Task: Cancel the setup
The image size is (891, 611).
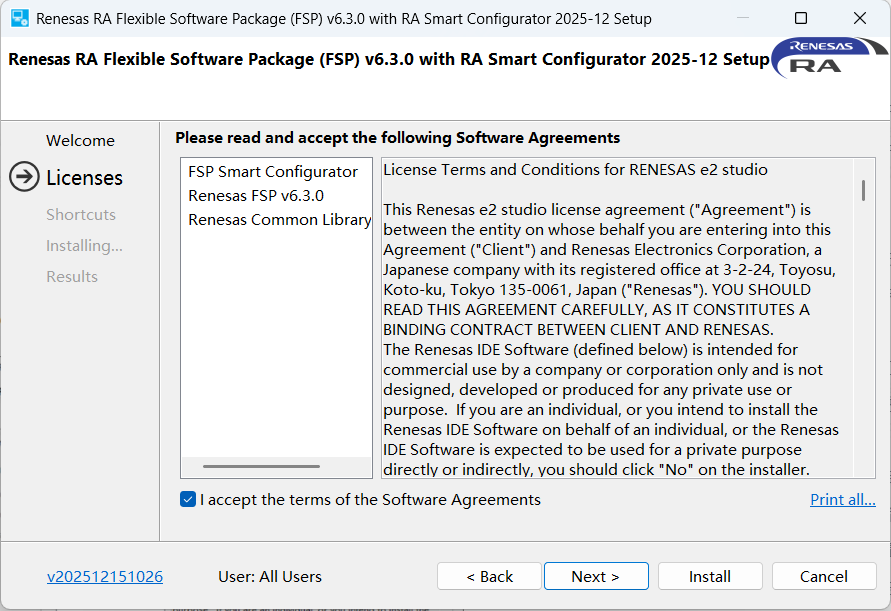Action: click(824, 576)
